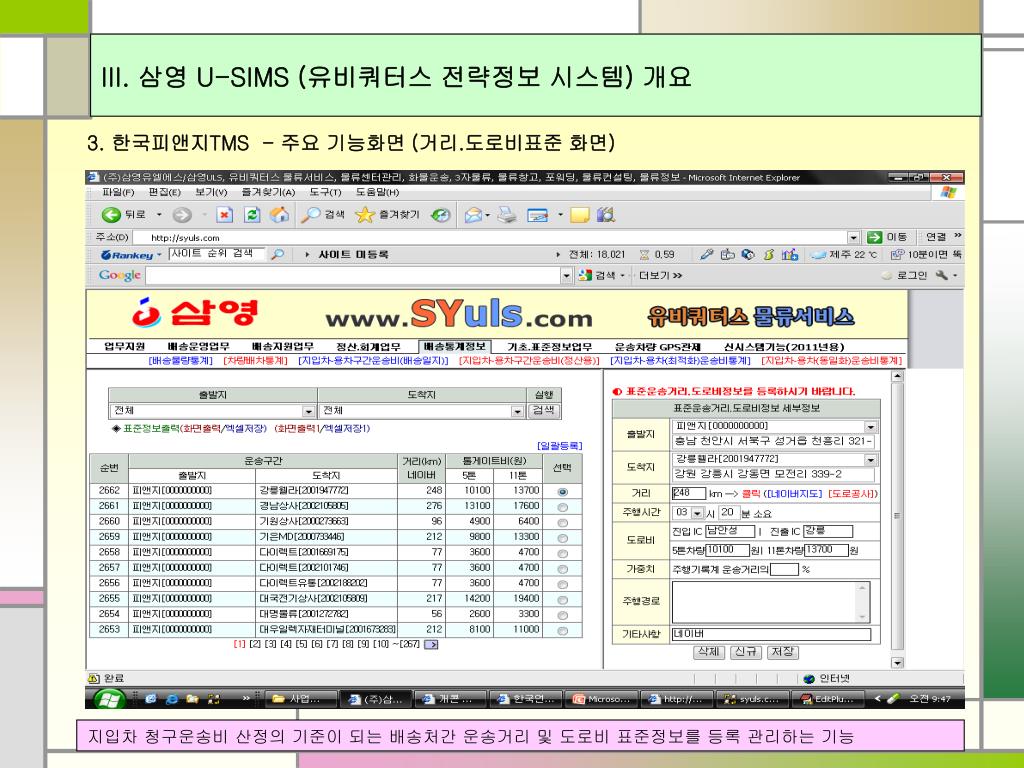Click the 검색 button beside 도착지 filter

pyautogui.click(x=543, y=411)
